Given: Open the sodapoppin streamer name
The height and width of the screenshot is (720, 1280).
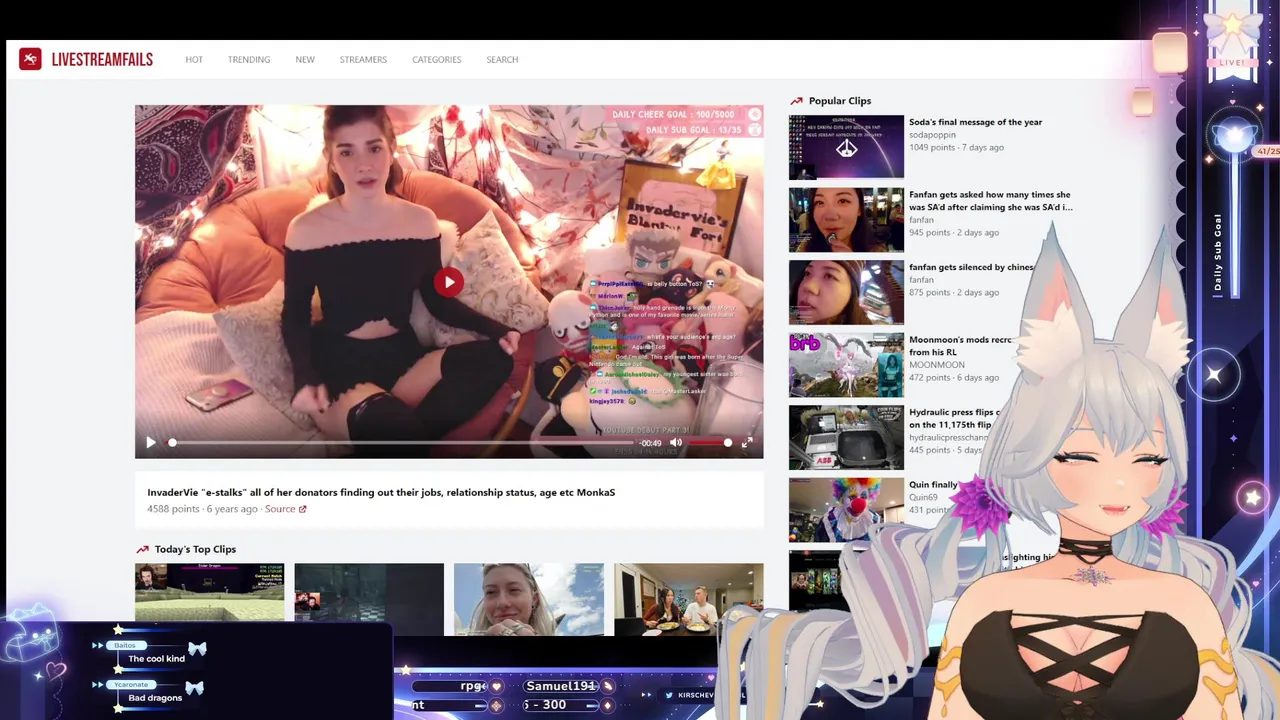Looking at the screenshot, I should click(932, 135).
